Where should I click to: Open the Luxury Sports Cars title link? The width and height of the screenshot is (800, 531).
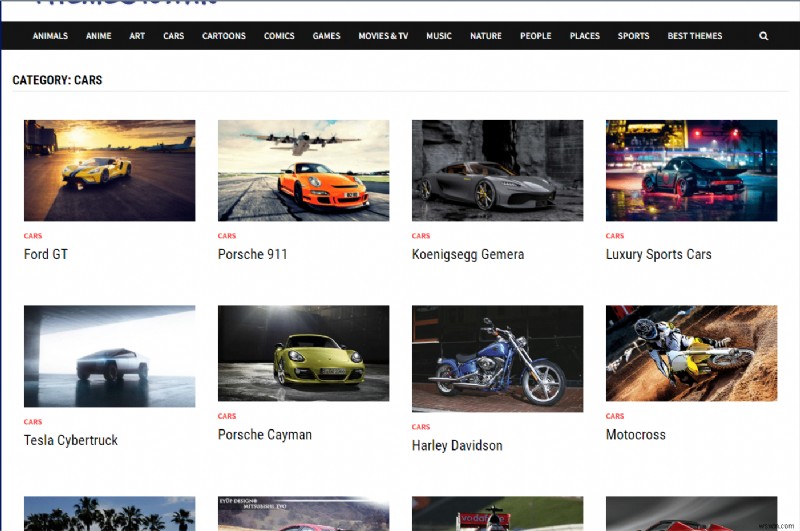click(659, 255)
